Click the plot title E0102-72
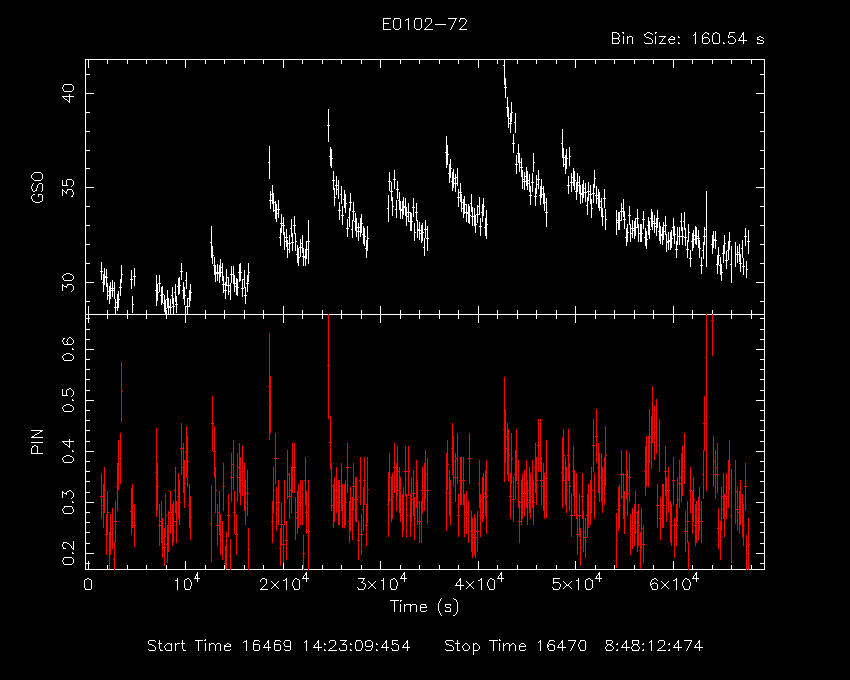Viewport: 850px width, 680px height. point(424,24)
